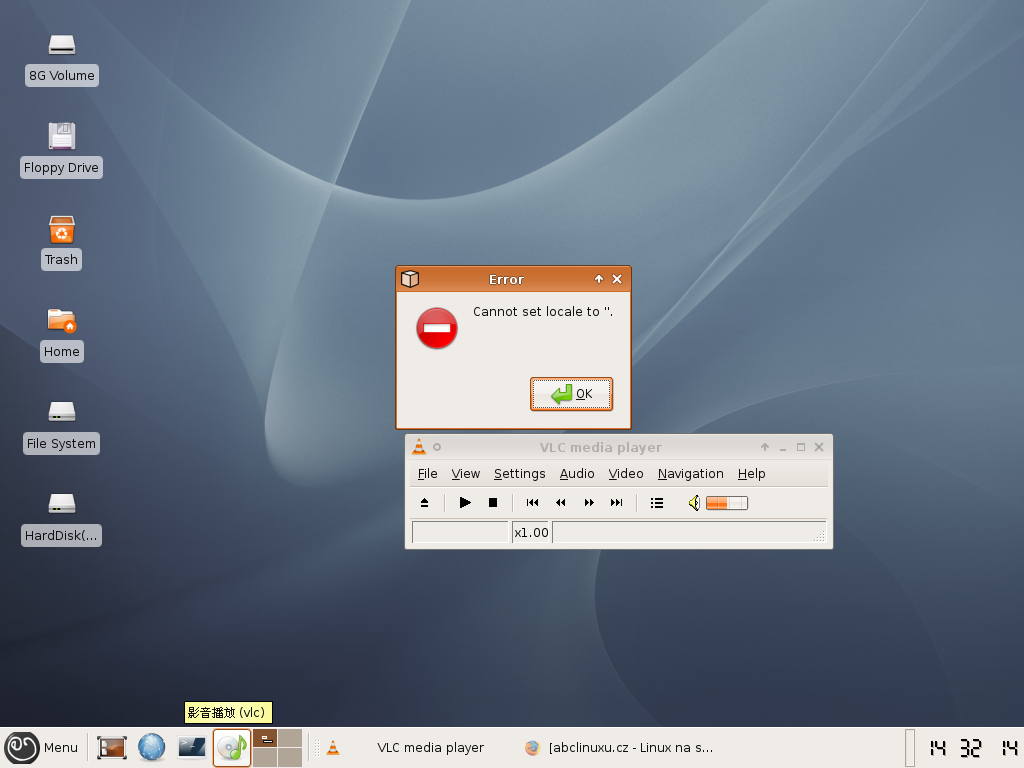Roll up the Error dialog with arrow button
Image resolution: width=1024 pixels, height=768 pixels.
click(x=599, y=279)
